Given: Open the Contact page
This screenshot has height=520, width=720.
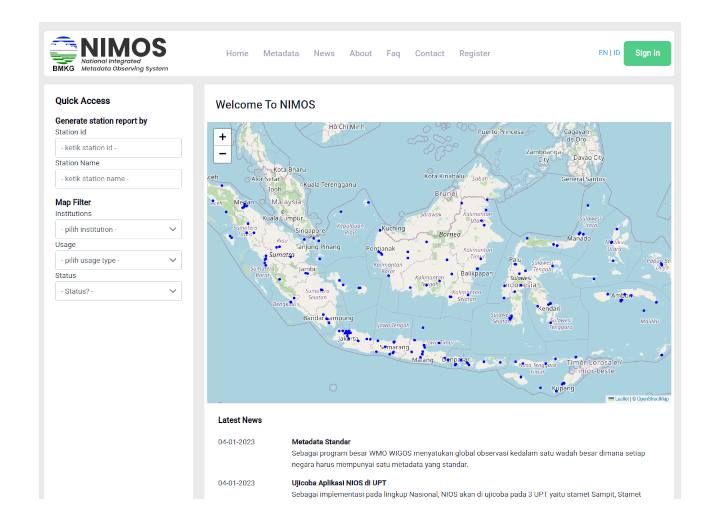Looking at the screenshot, I should pyautogui.click(x=430, y=54).
